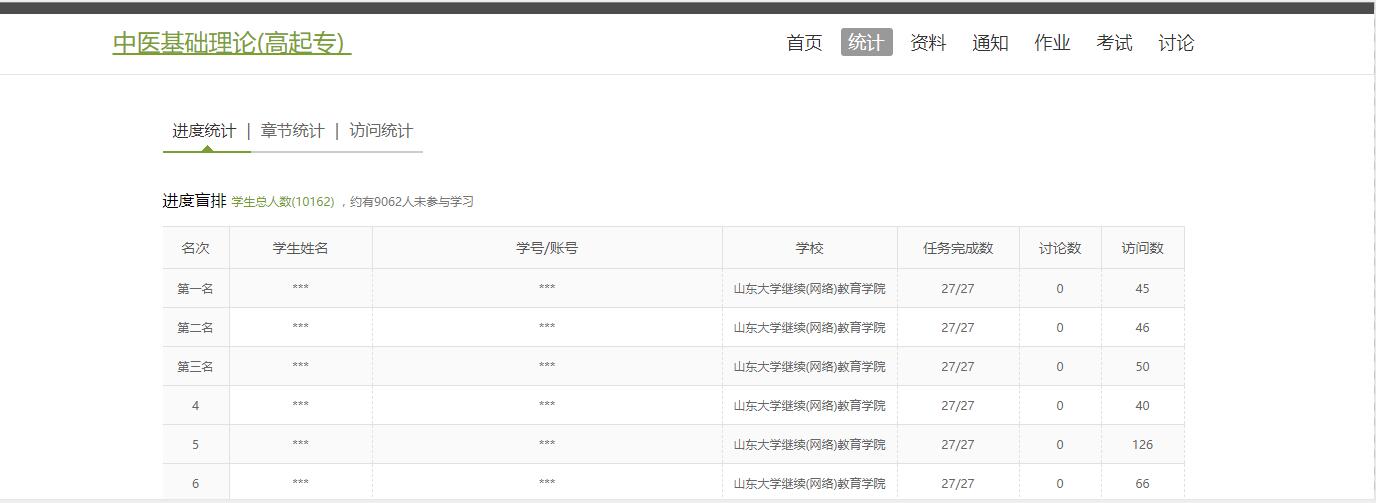1376x503 pixels.
Task: Navigate to the 作业 section
Action: (1052, 43)
